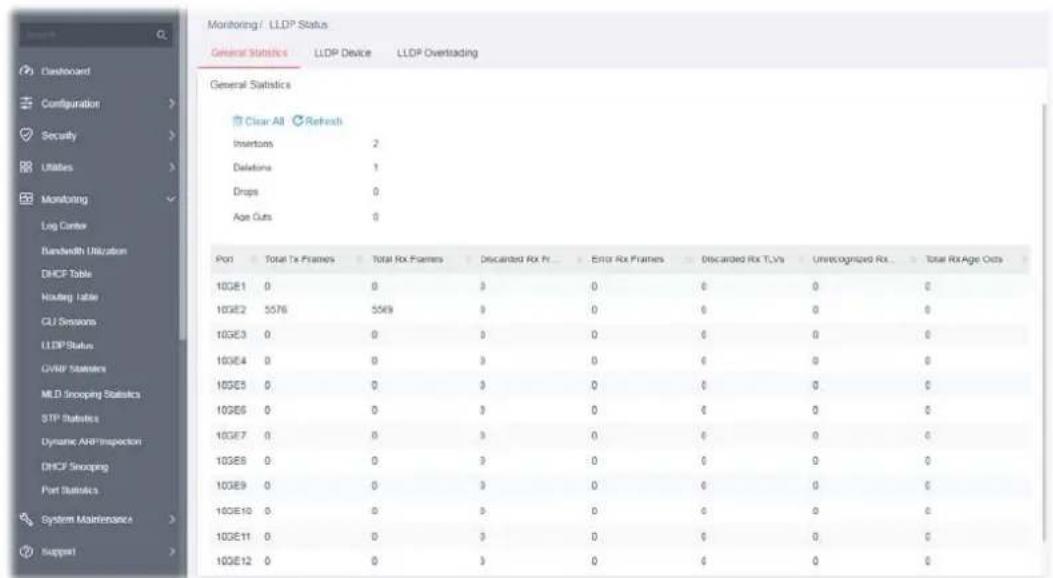Click the search magnifier icon in sidebar

(161, 35)
